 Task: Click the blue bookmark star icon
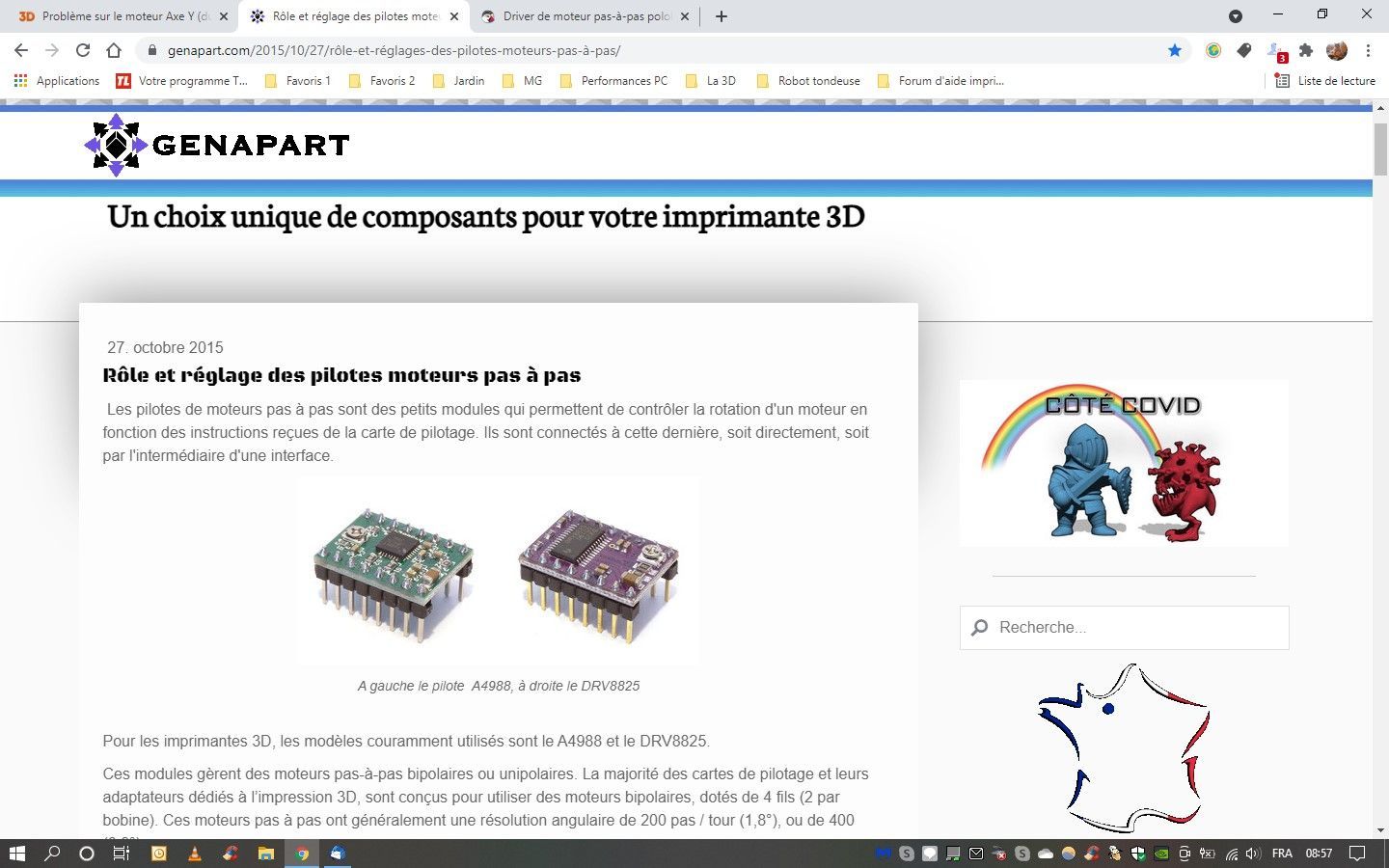(1175, 50)
